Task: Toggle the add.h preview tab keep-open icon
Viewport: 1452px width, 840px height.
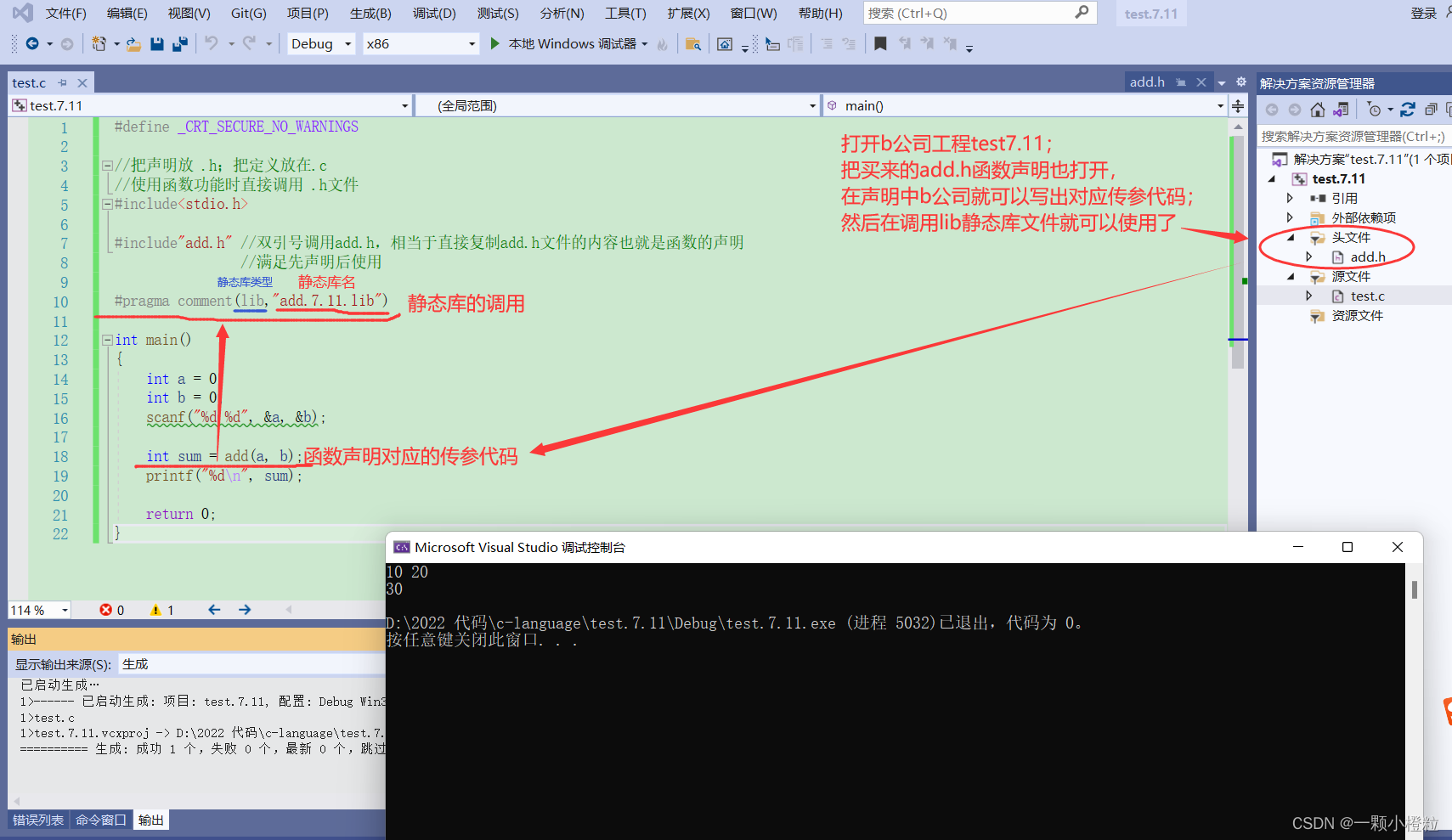Action: tap(1180, 82)
